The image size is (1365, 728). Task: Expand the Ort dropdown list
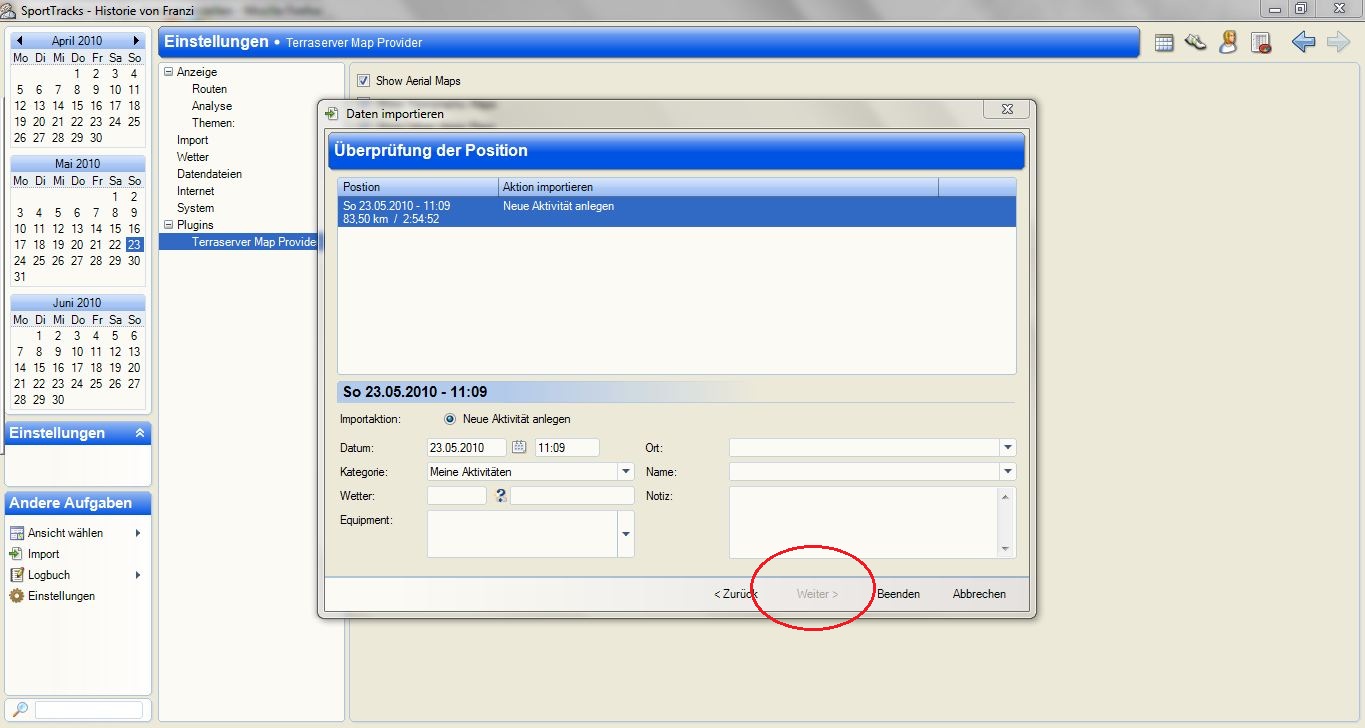(x=1008, y=448)
